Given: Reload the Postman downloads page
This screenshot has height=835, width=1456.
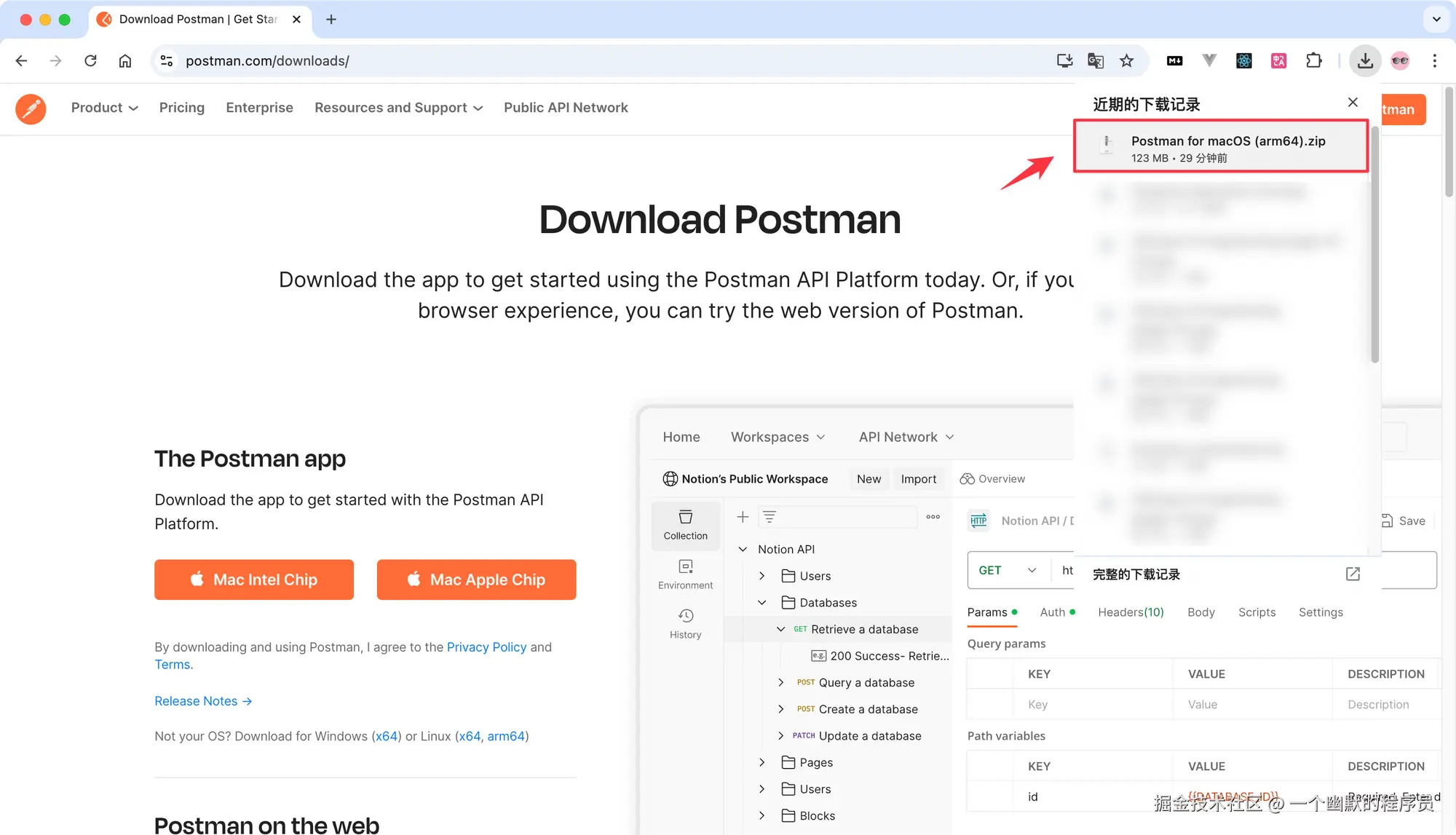Looking at the screenshot, I should click(x=90, y=60).
